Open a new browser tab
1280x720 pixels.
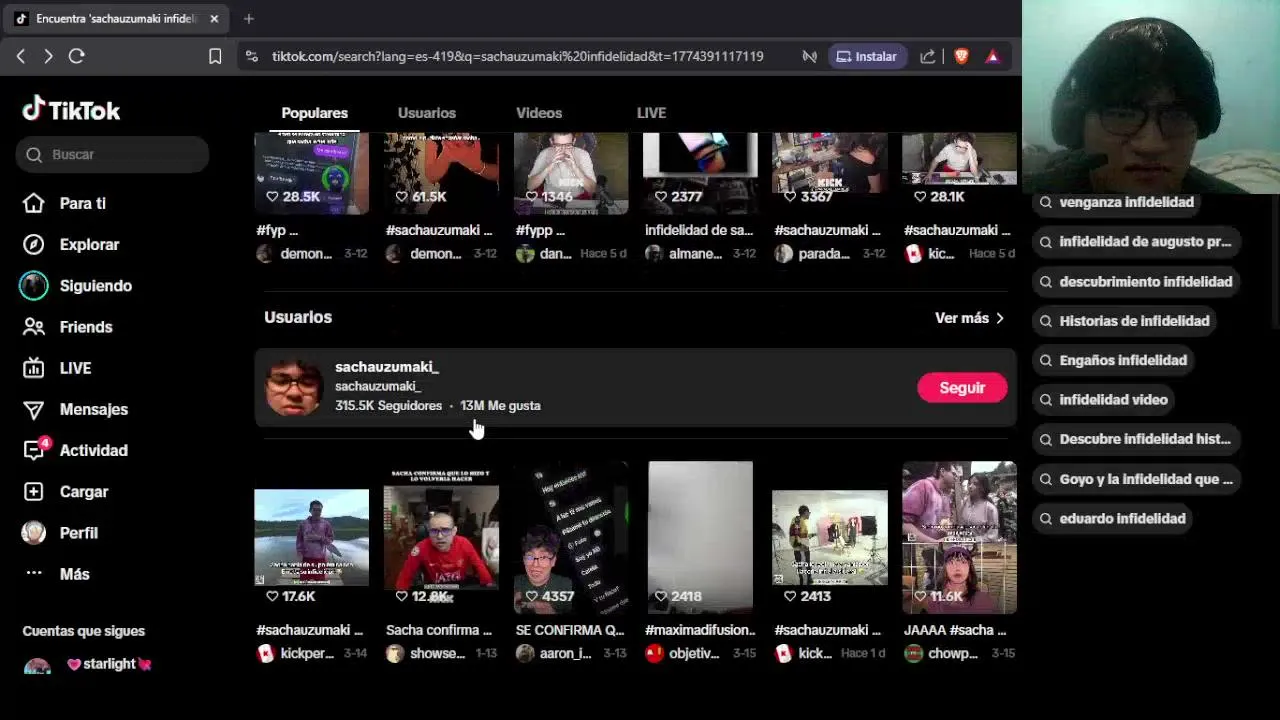coord(249,18)
